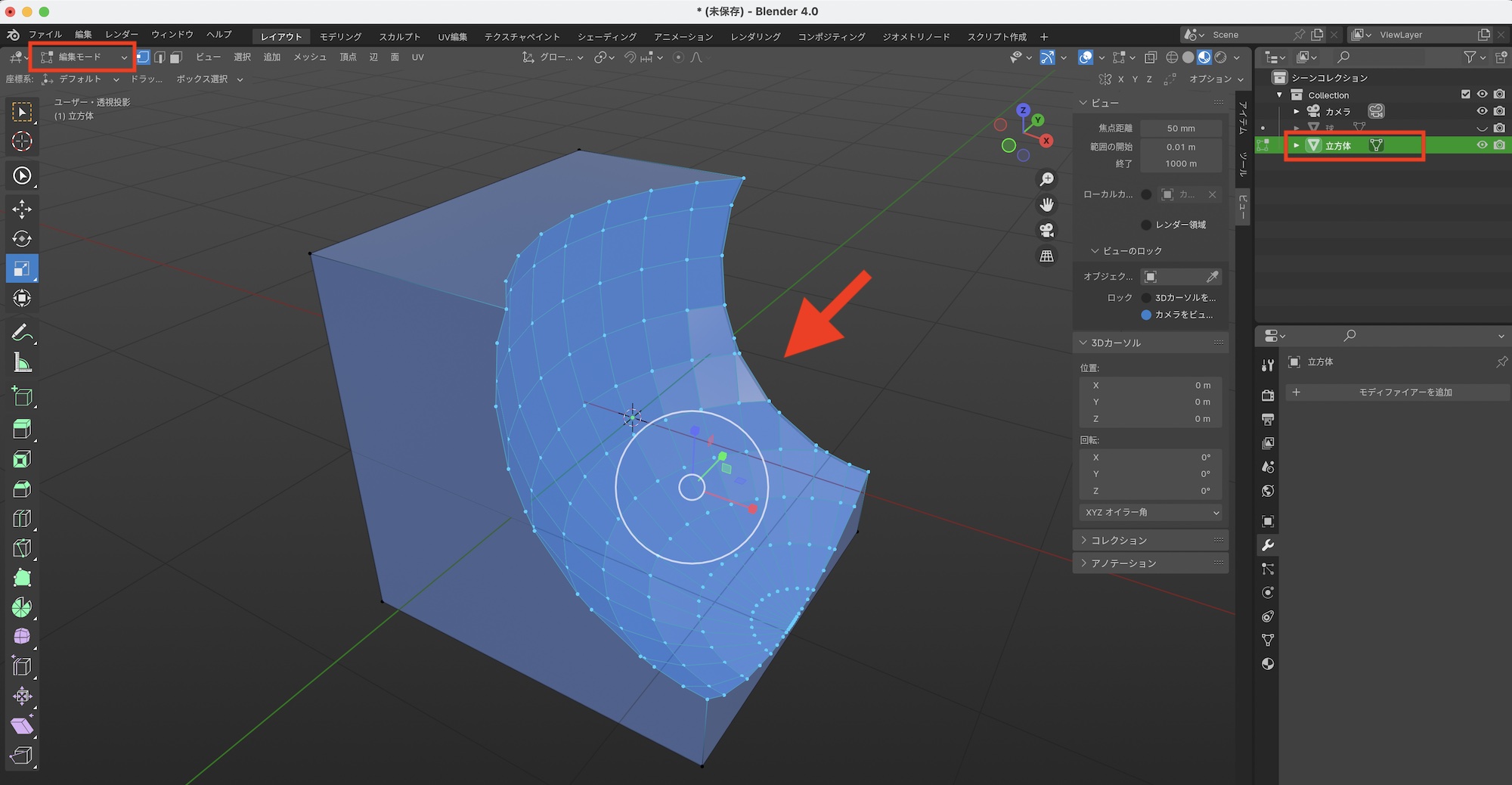Select the 立方体 object in the outliner
The image size is (1512, 785).
pos(1337,146)
